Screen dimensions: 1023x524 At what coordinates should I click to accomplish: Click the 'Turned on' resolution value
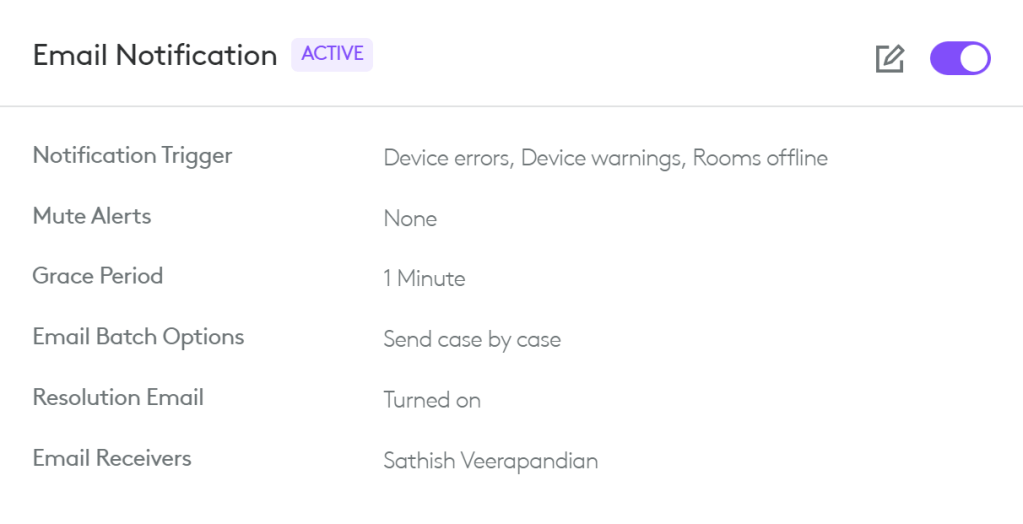[432, 401]
